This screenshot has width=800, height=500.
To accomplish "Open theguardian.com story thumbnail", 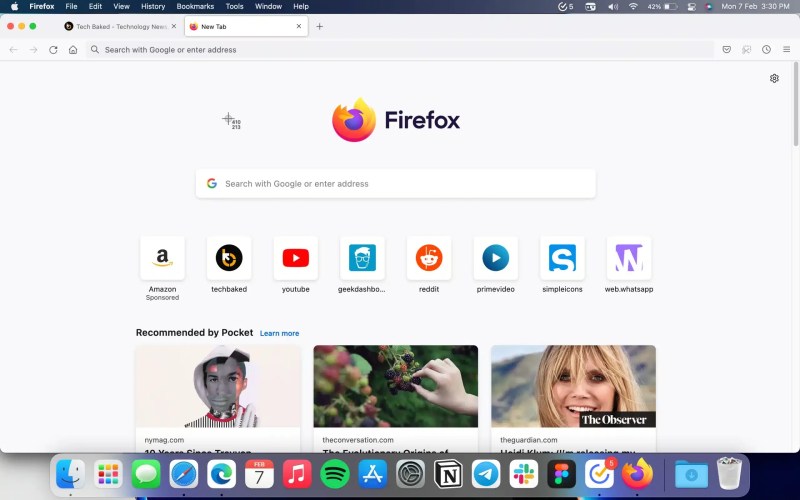I will (573, 386).
